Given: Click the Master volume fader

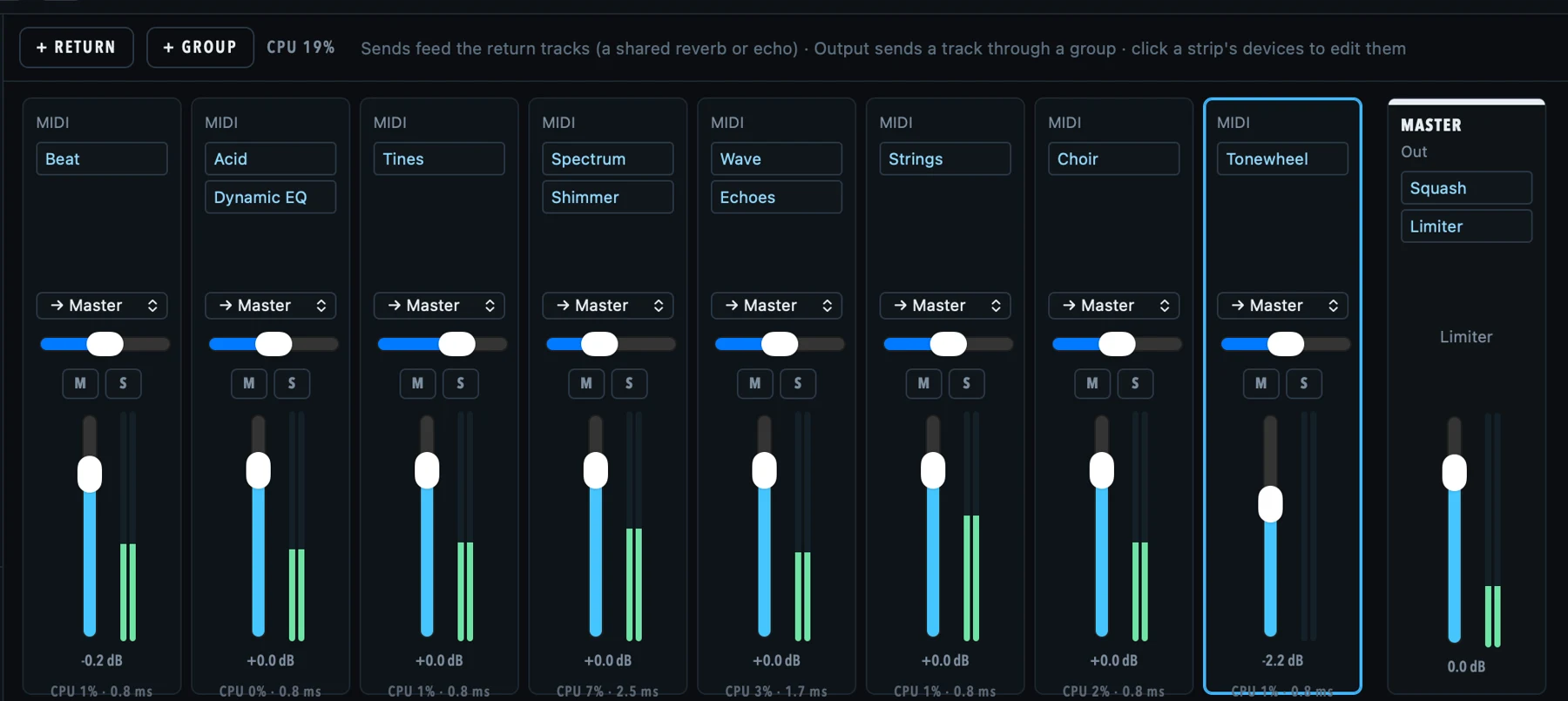Looking at the screenshot, I should click(1454, 529).
